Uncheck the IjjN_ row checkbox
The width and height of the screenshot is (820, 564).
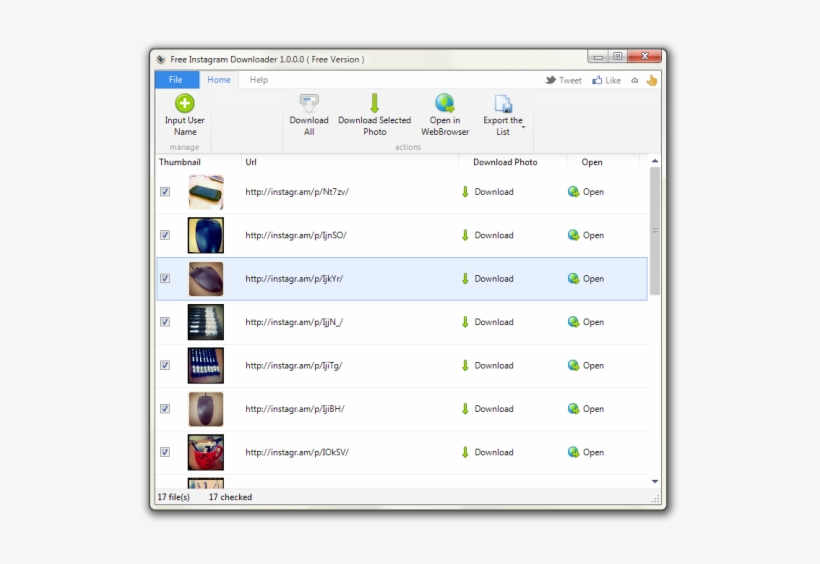(x=165, y=322)
